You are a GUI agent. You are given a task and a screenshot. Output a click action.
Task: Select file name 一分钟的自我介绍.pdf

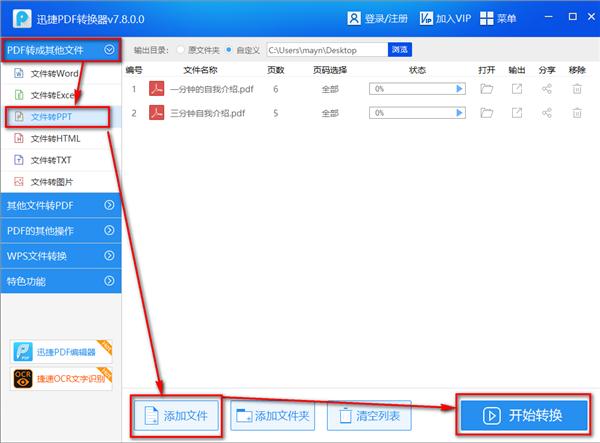[x=212, y=89]
